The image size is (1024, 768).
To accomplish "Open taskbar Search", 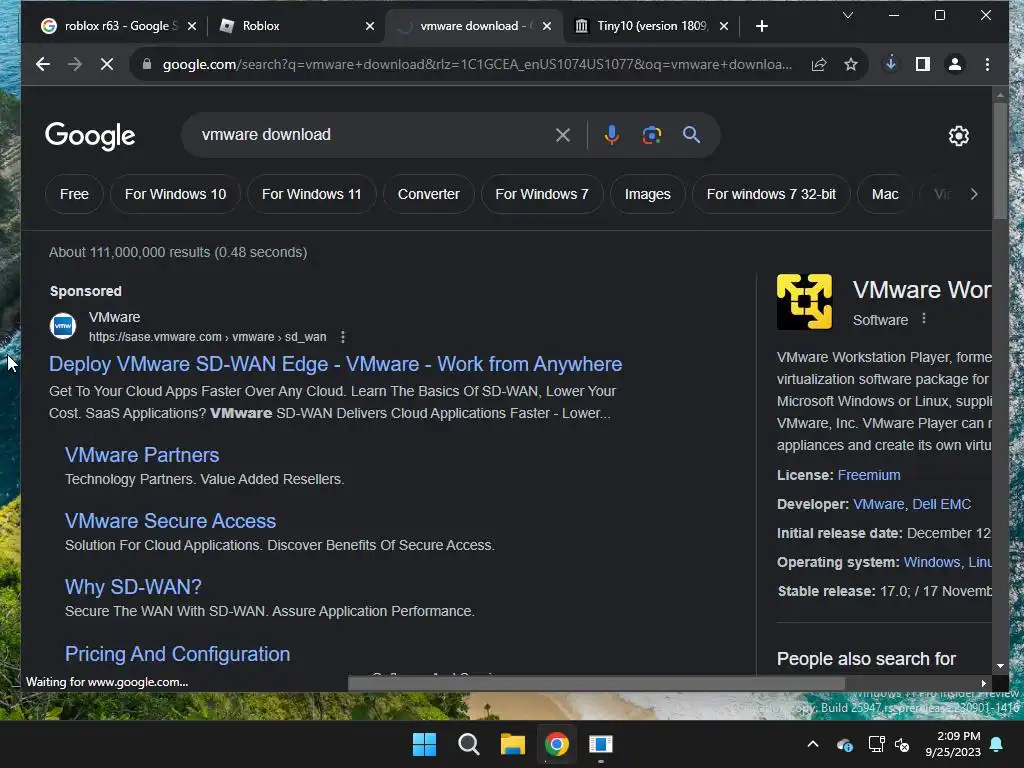I will pos(468,744).
